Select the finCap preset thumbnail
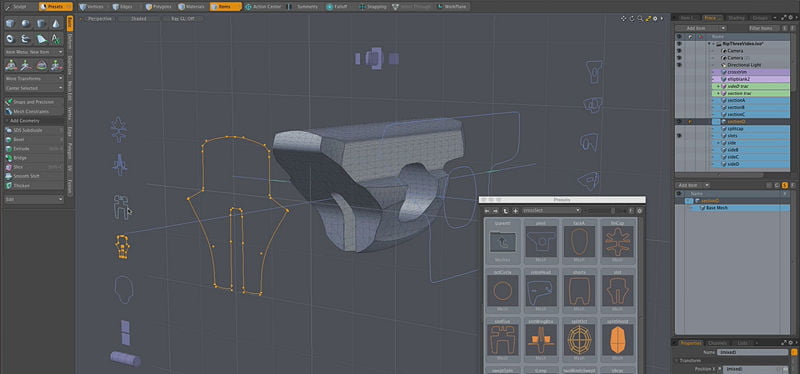The width and height of the screenshot is (800, 374). (x=618, y=241)
